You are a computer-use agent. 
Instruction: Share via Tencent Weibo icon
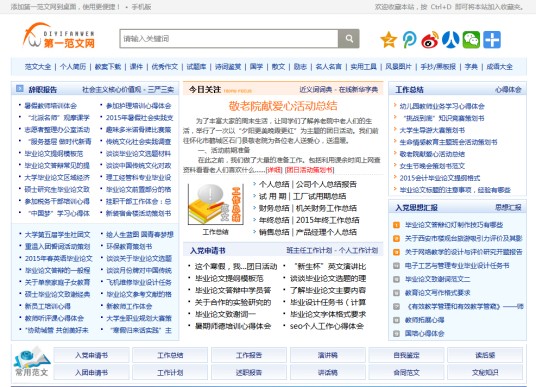pos(410,40)
